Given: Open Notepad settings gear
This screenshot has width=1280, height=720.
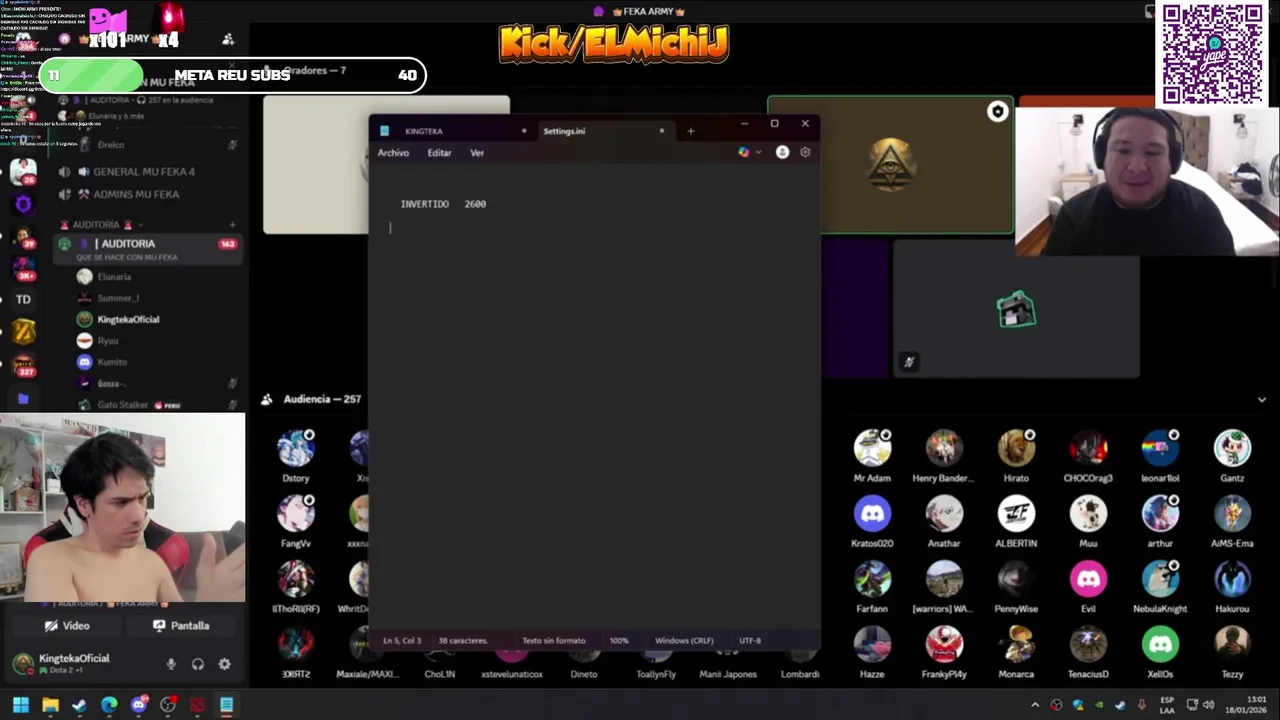Looking at the screenshot, I should [805, 152].
